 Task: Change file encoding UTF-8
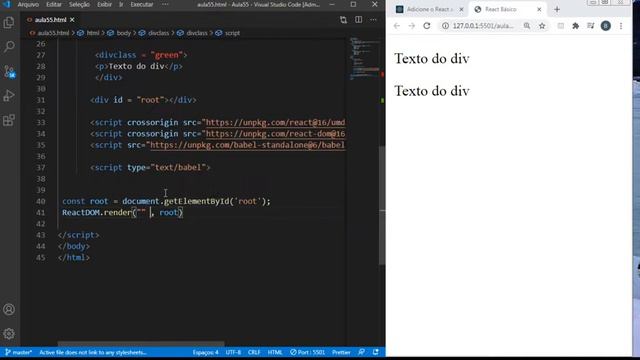[233, 352]
